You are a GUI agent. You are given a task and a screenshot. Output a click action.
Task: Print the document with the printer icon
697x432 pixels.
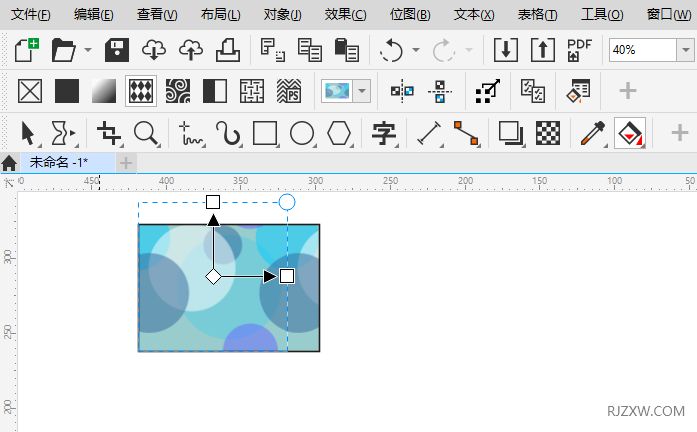pos(228,50)
